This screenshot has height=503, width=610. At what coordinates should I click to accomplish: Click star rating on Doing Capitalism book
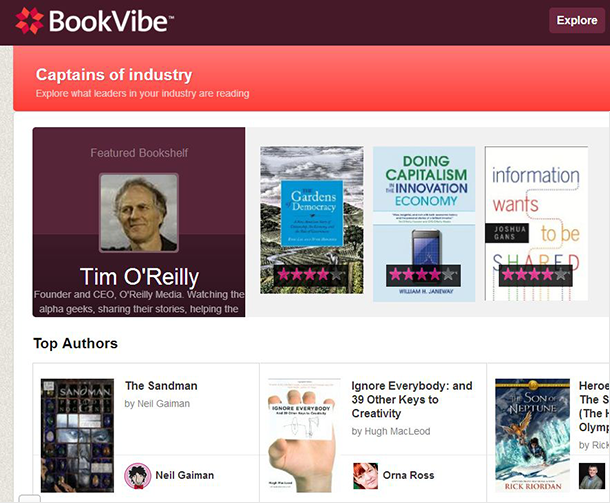[423, 275]
